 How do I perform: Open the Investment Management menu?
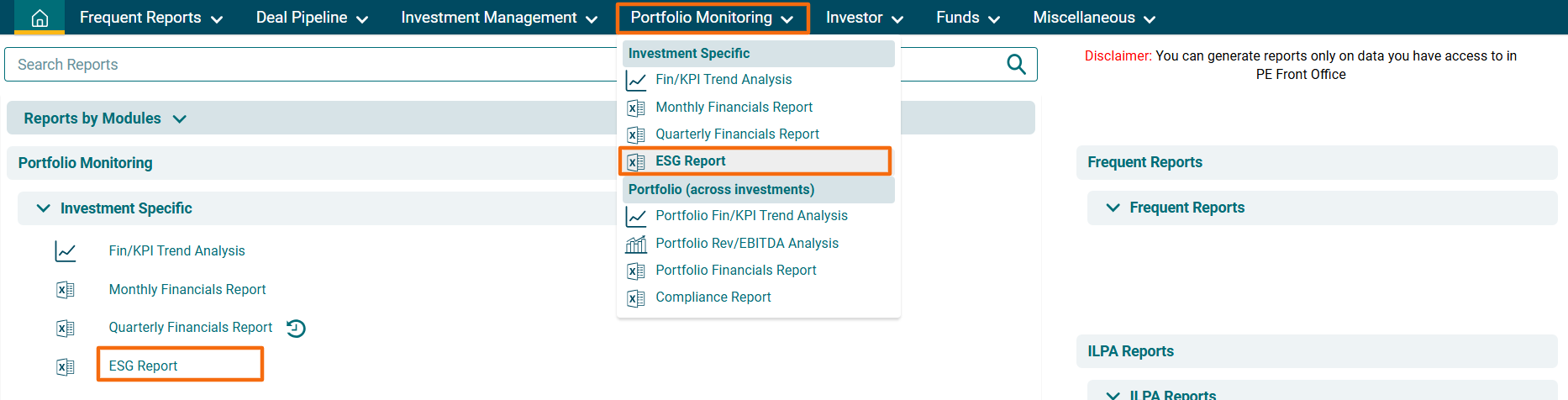(x=499, y=18)
